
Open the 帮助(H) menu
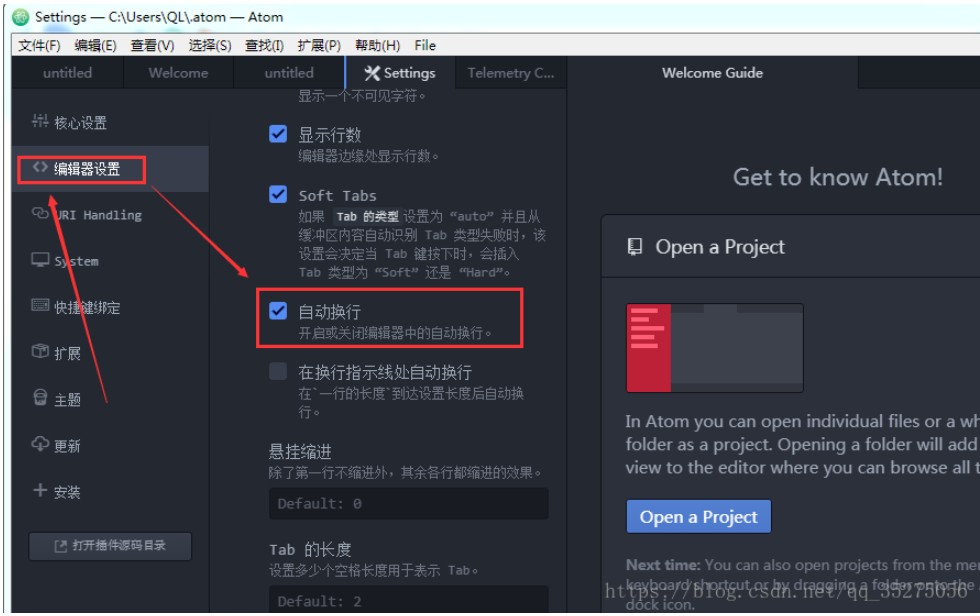click(x=378, y=45)
